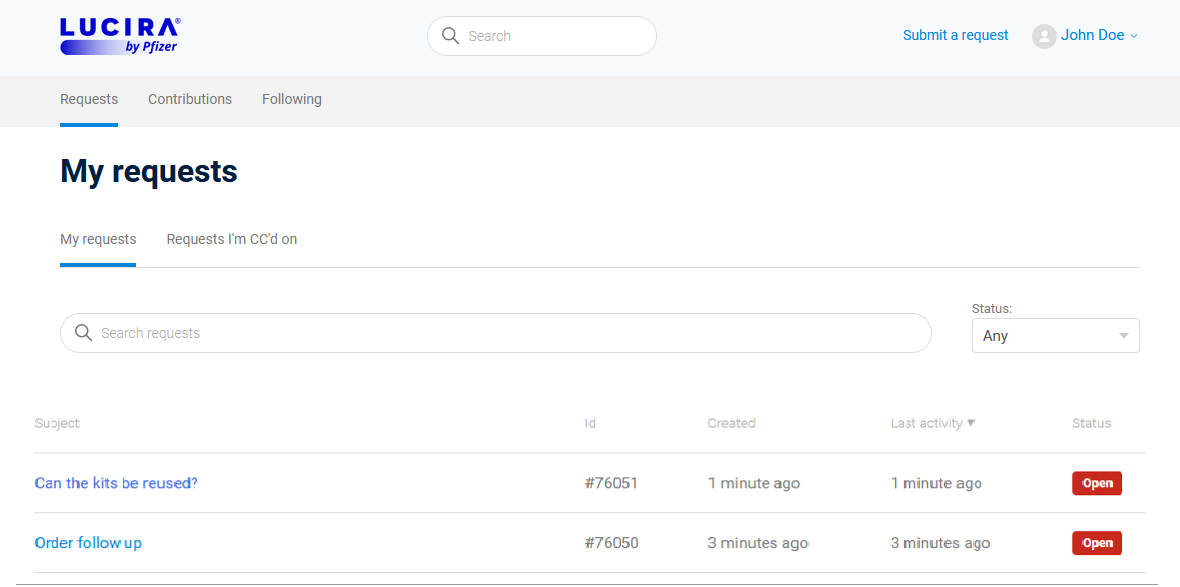Click the Submit a request link
The width and height of the screenshot is (1180, 587).
955,35
